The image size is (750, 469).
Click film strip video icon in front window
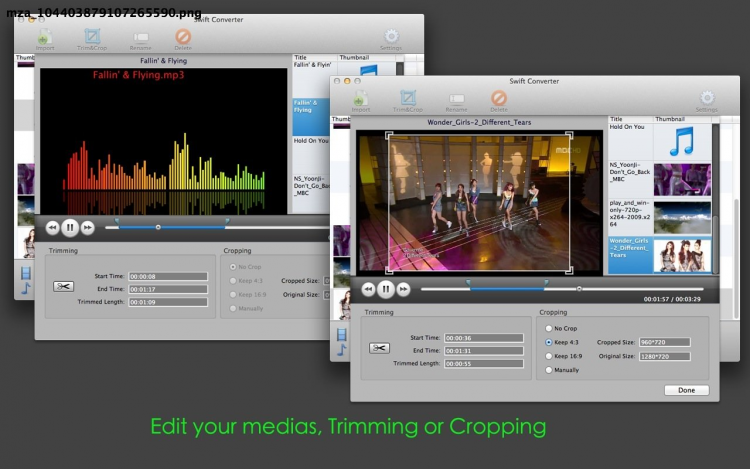(342, 335)
